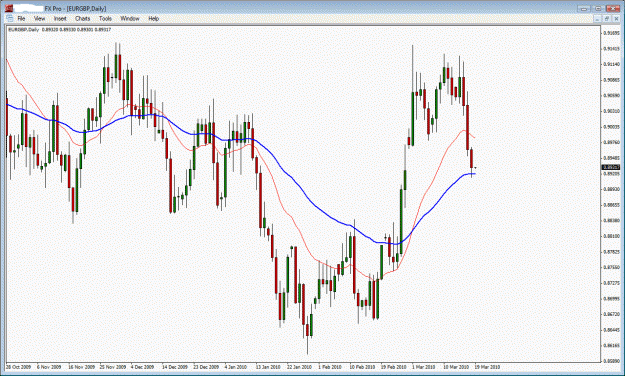Viewport: 625px width, 376px height.
Task: Click the 0.88930 price axis label
Action: [611, 189]
